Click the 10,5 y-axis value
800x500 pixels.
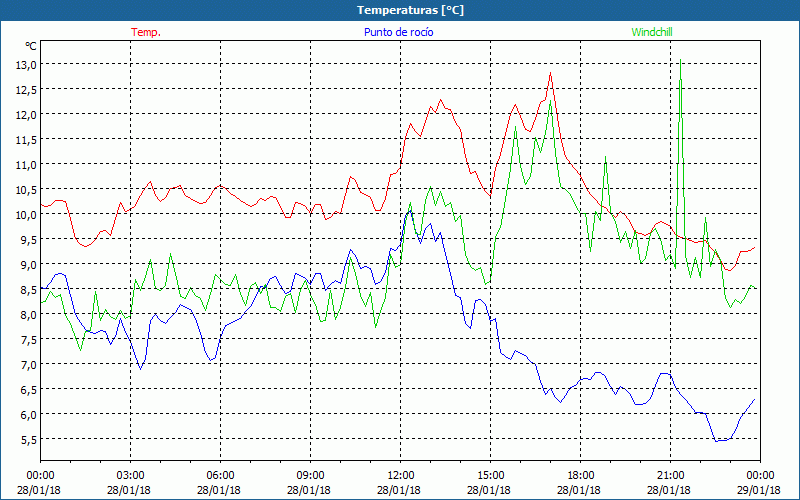point(27,189)
